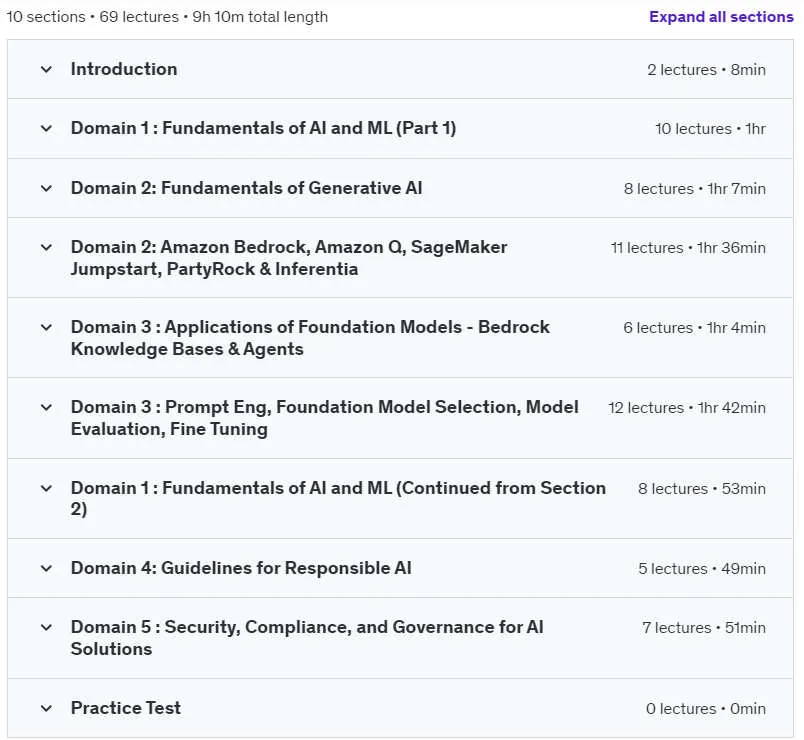
Task: Click '0 lectures • 0min' text
Action: [x=706, y=709]
